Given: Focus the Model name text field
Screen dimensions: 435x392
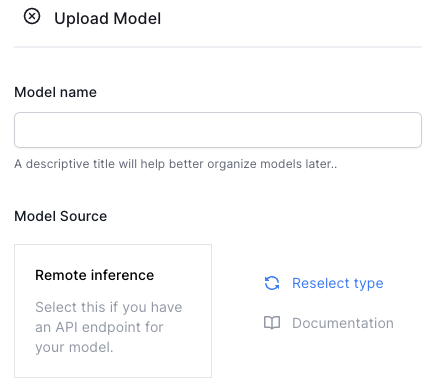Looking at the screenshot, I should [218, 130].
